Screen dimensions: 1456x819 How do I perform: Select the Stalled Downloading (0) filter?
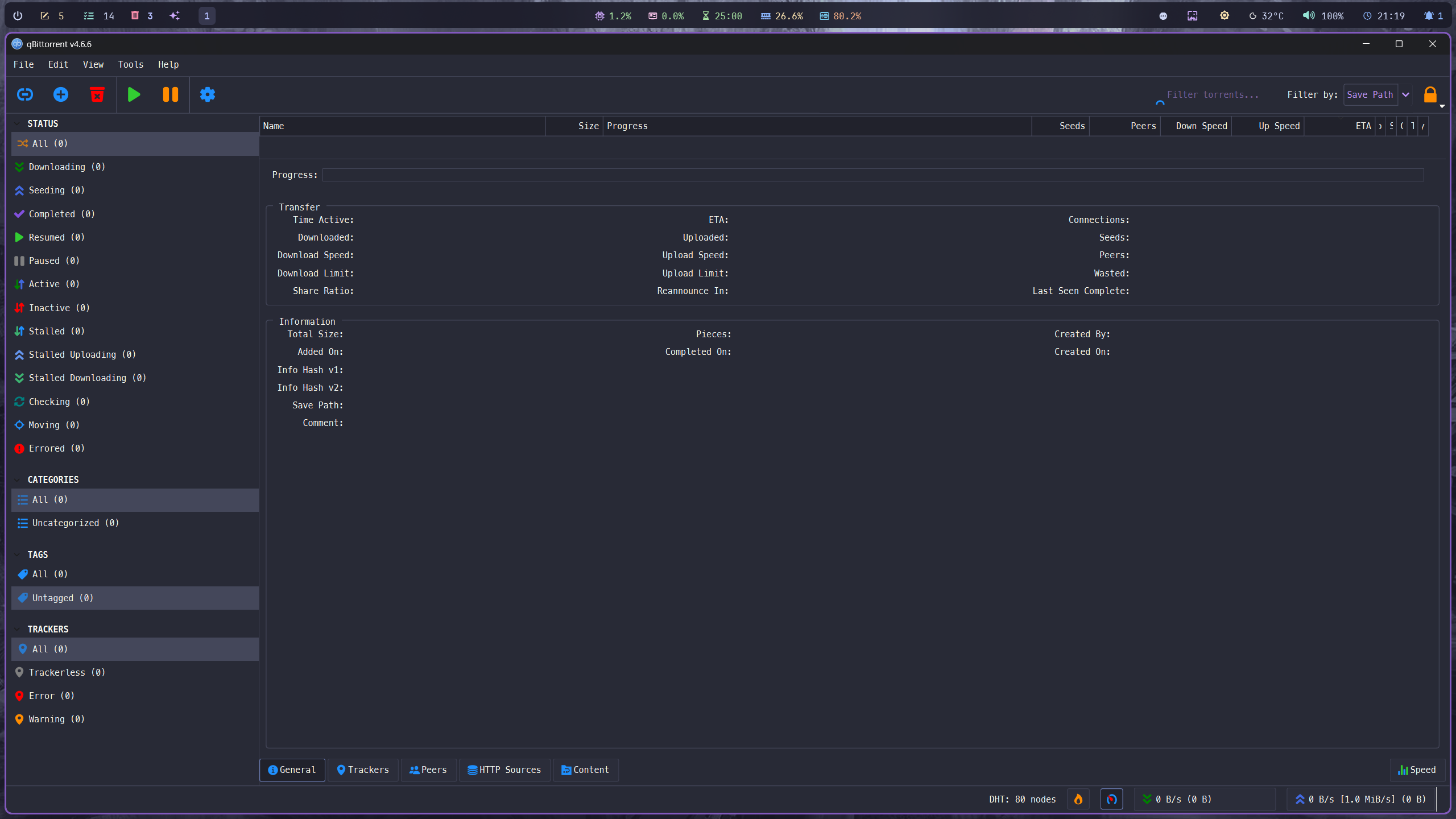click(x=135, y=378)
